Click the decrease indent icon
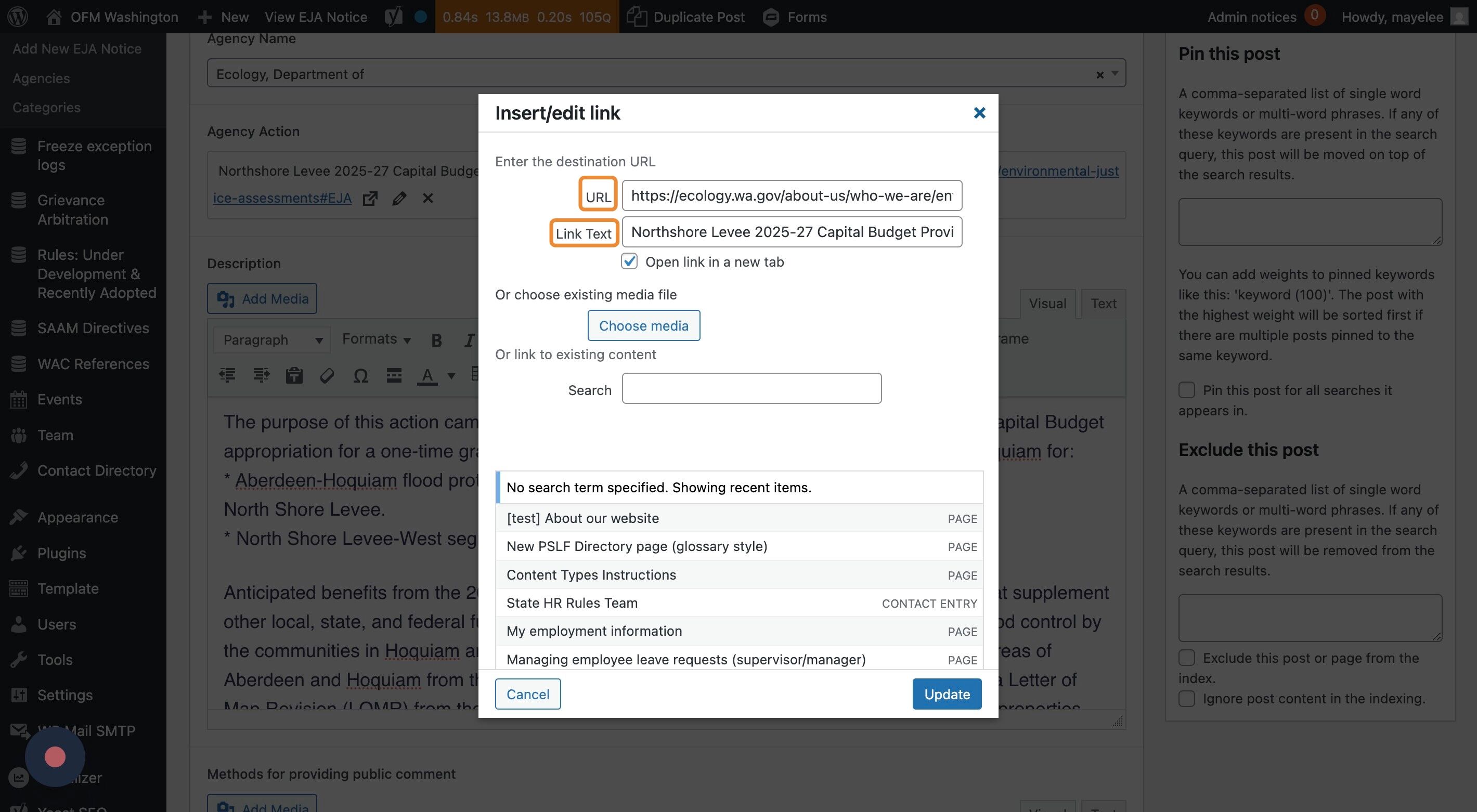 click(228, 376)
